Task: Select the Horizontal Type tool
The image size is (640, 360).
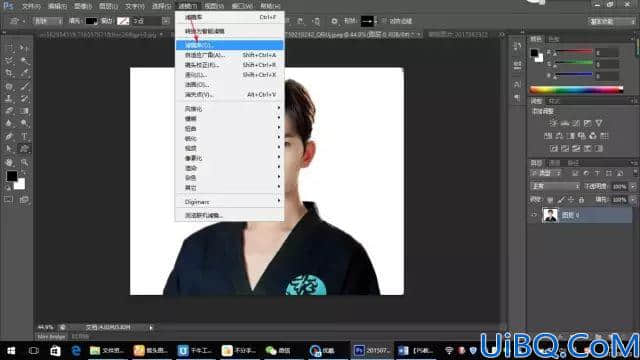Action: point(24,136)
